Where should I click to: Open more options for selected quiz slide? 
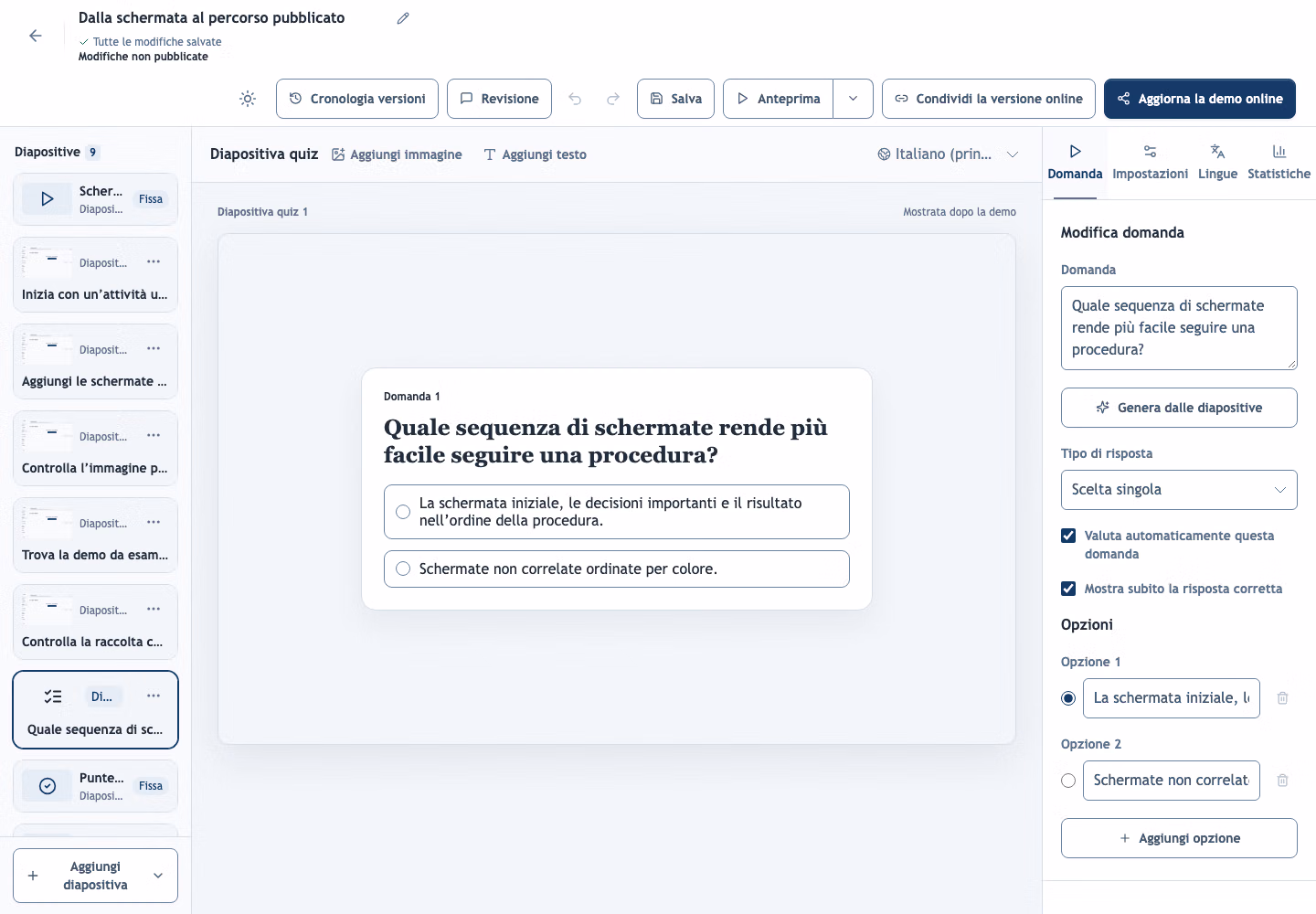[x=154, y=696]
